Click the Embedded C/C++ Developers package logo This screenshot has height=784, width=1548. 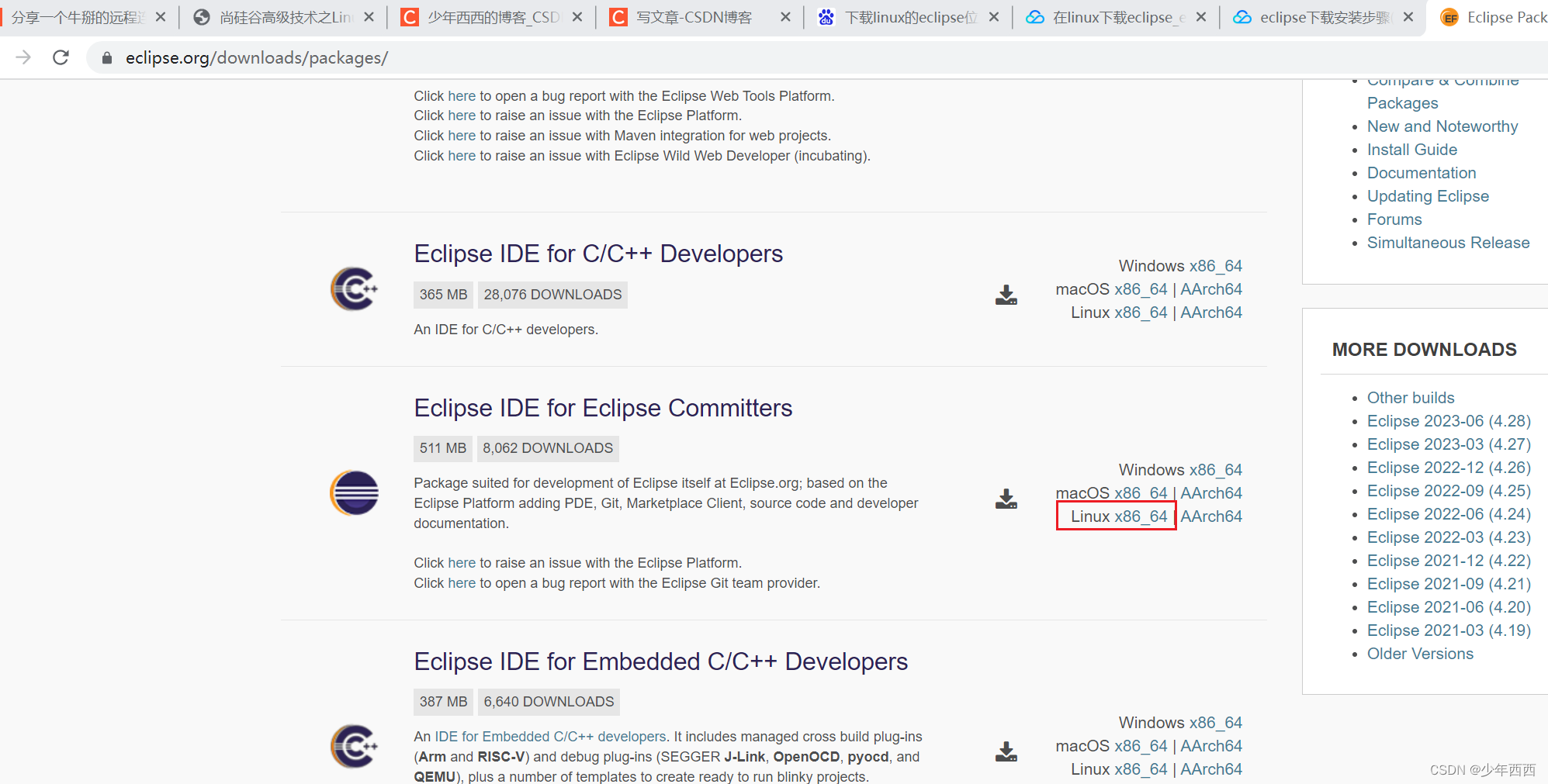click(355, 746)
